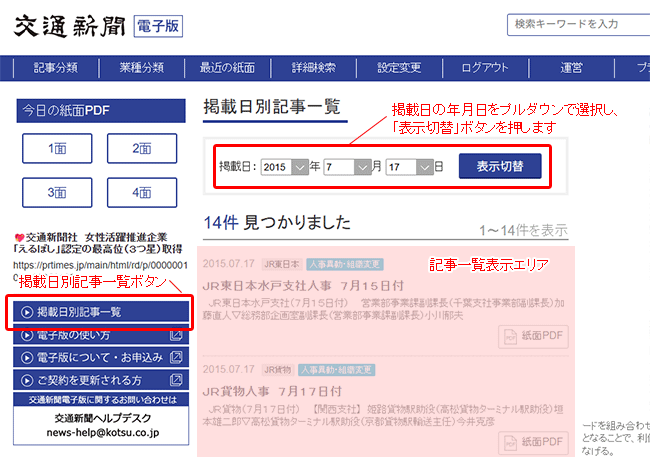Select ログアウト in the navigation bar
The height and width of the screenshot is (457, 650).
(485, 68)
